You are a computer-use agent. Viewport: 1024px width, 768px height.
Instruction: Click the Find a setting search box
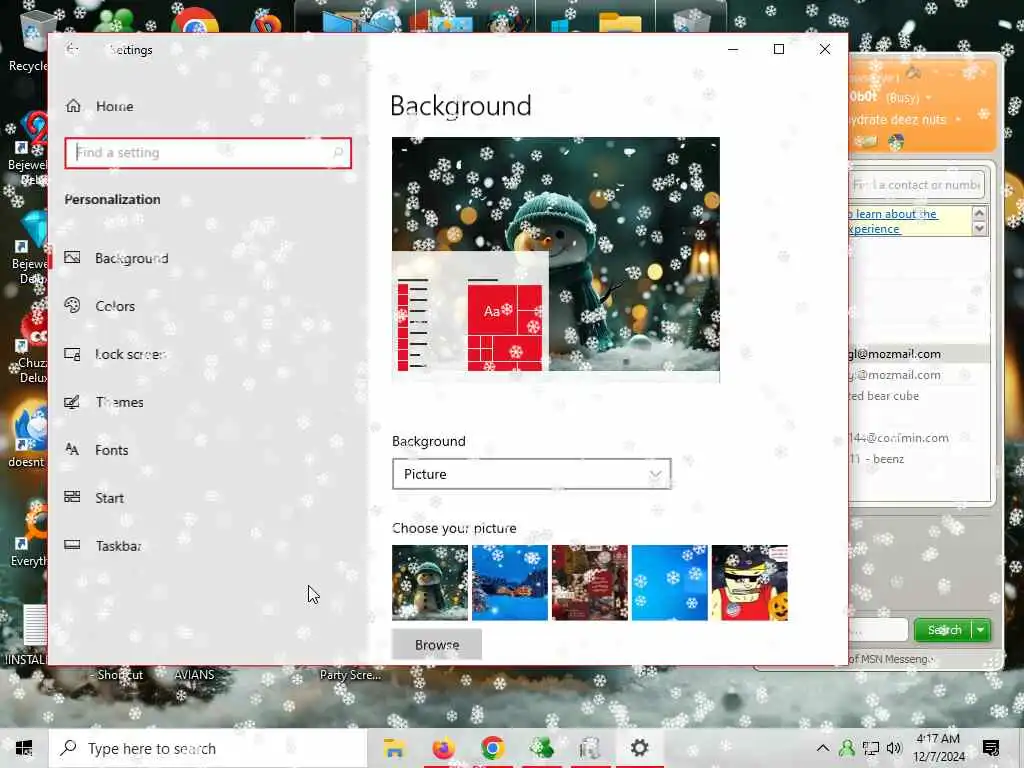pyautogui.click(x=208, y=153)
